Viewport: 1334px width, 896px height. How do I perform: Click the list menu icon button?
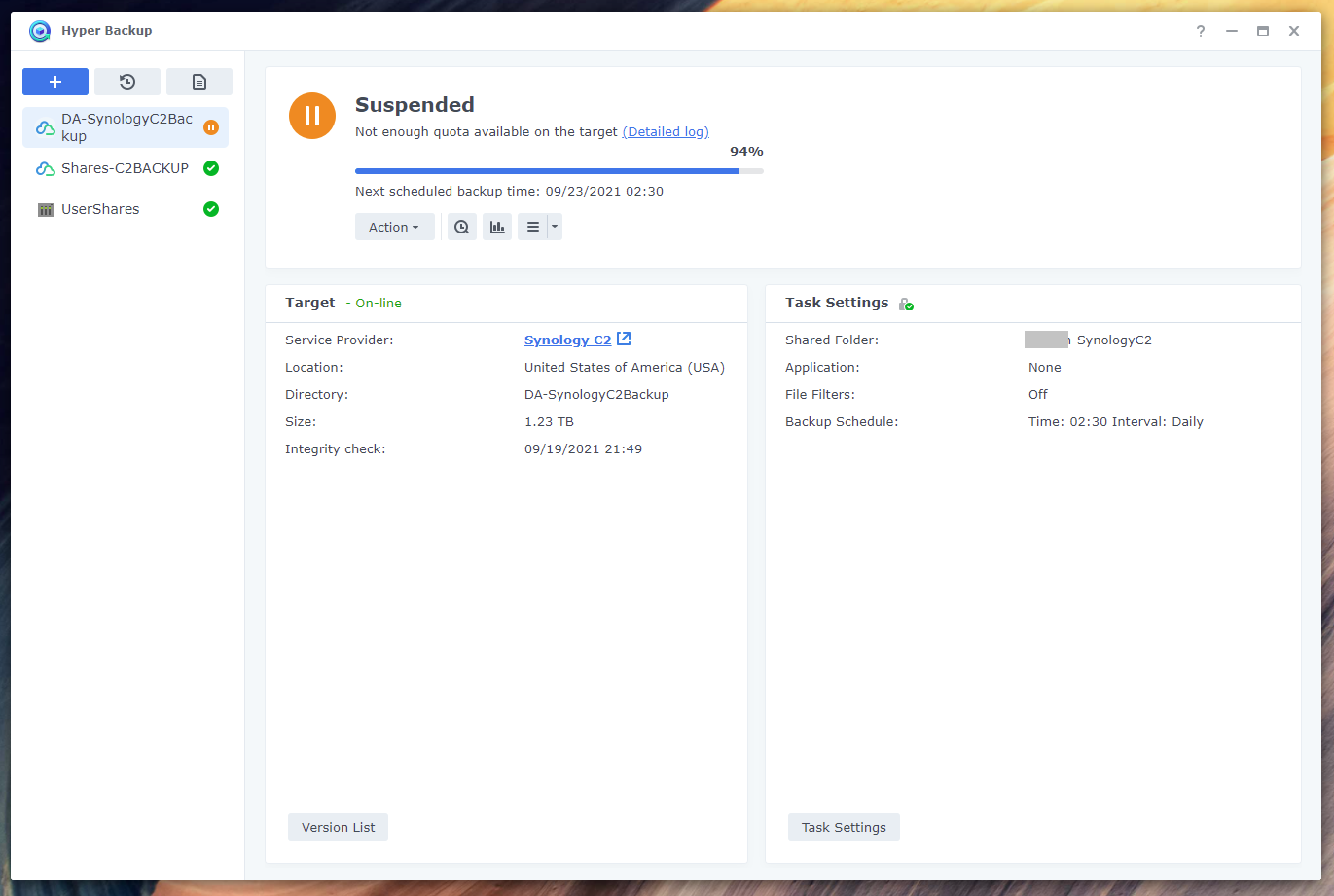click(x=532, y=227)
